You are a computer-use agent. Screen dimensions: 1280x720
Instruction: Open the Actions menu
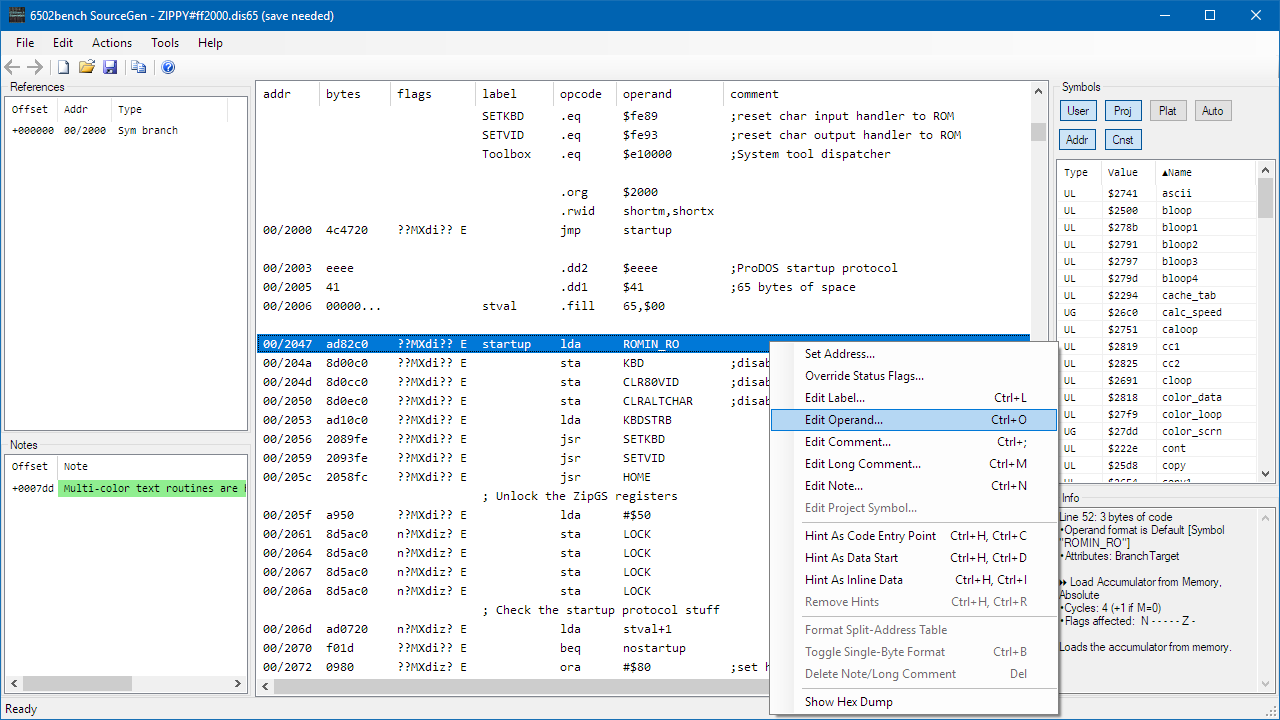(x=111, y=42)
